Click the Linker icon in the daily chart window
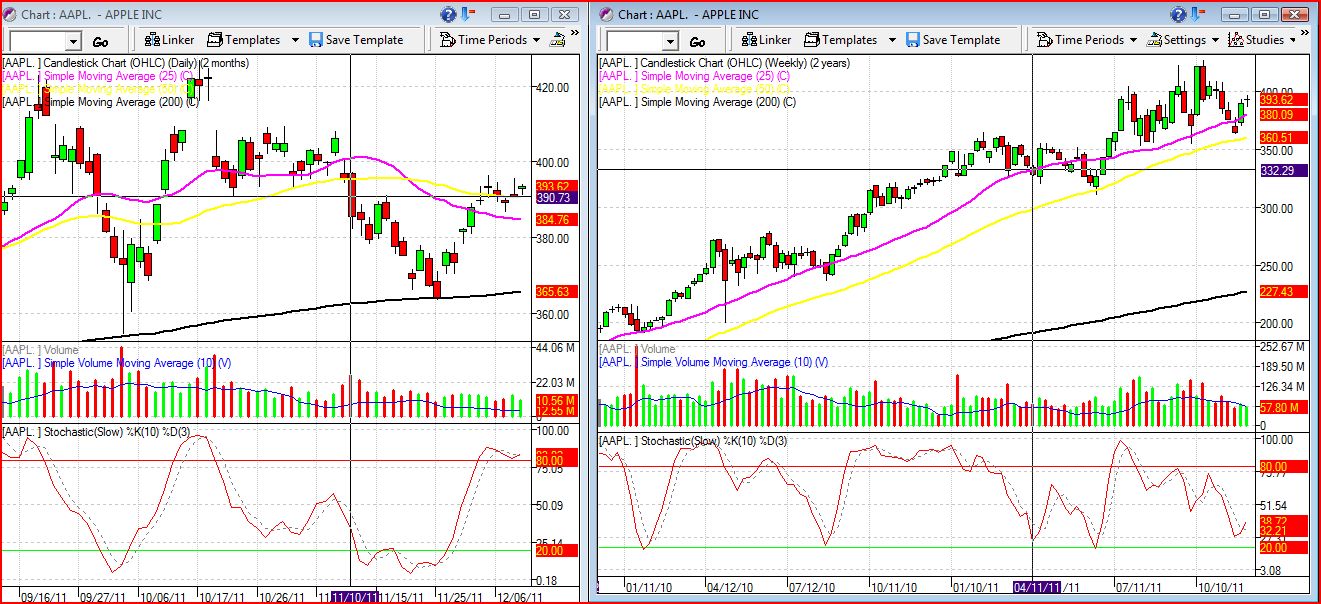This screenshot has width=1321, height=604. [x=153, y=40]
